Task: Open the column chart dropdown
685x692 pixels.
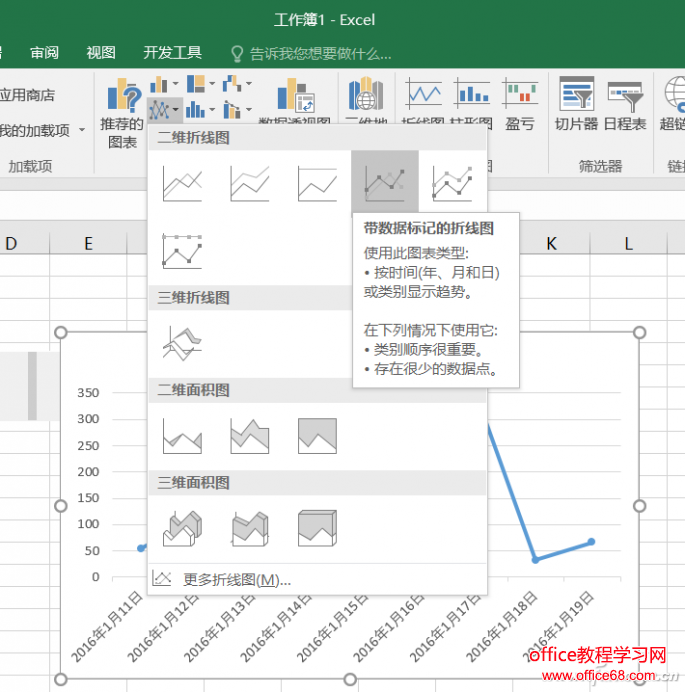Action: [164, 84]
